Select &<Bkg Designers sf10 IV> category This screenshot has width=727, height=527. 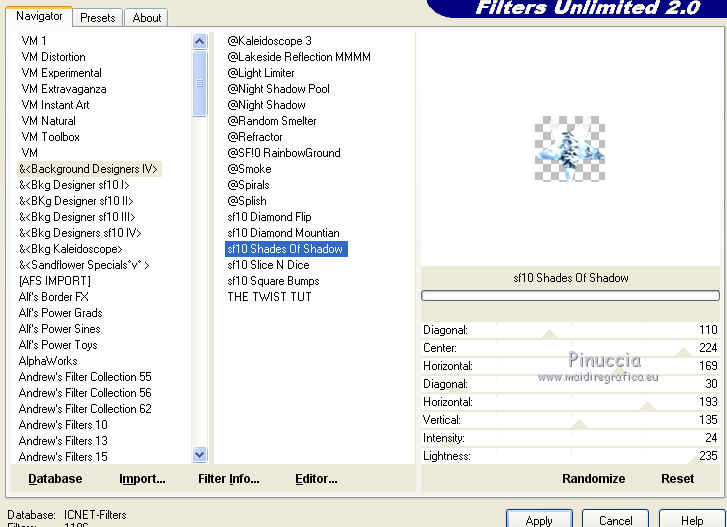[x=80, y=233]
